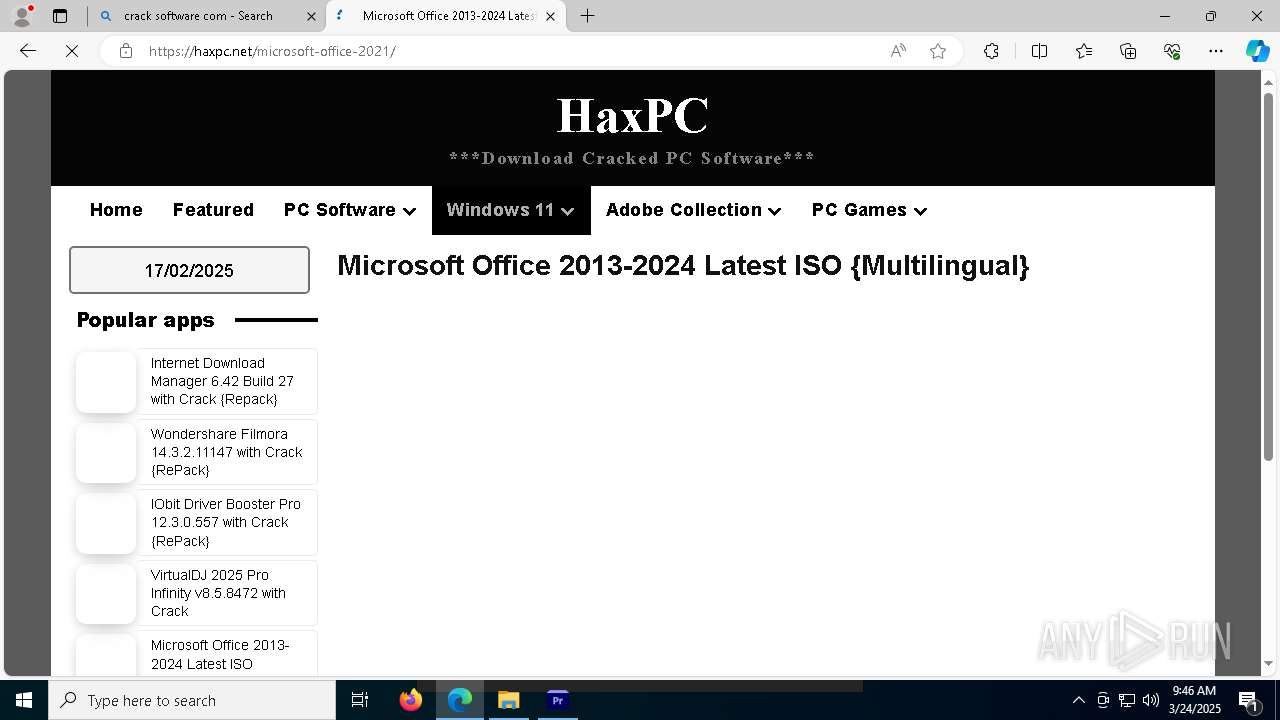Screen dimensions: 1280x720
Task: Open the Collections icon
Action: coord(1128,51)
